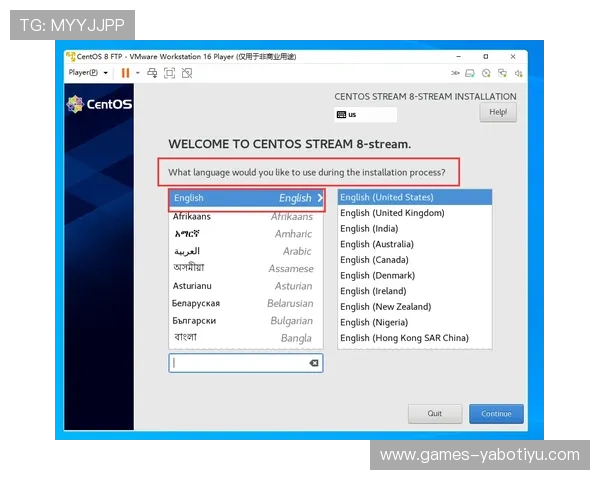Select Assamese language row
Screen dimensions: 600x480
(246, 269)
